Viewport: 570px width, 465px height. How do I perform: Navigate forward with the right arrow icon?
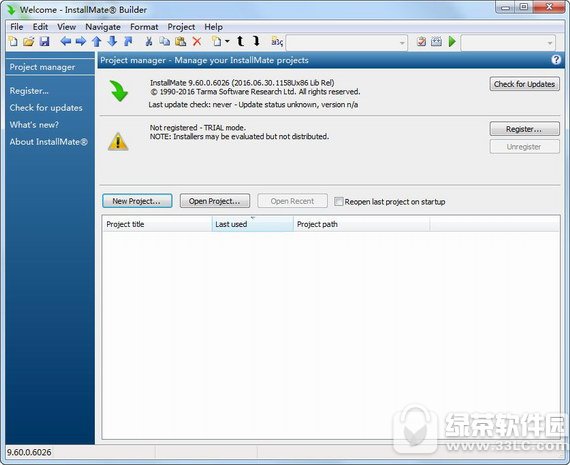tap(81, 41)
